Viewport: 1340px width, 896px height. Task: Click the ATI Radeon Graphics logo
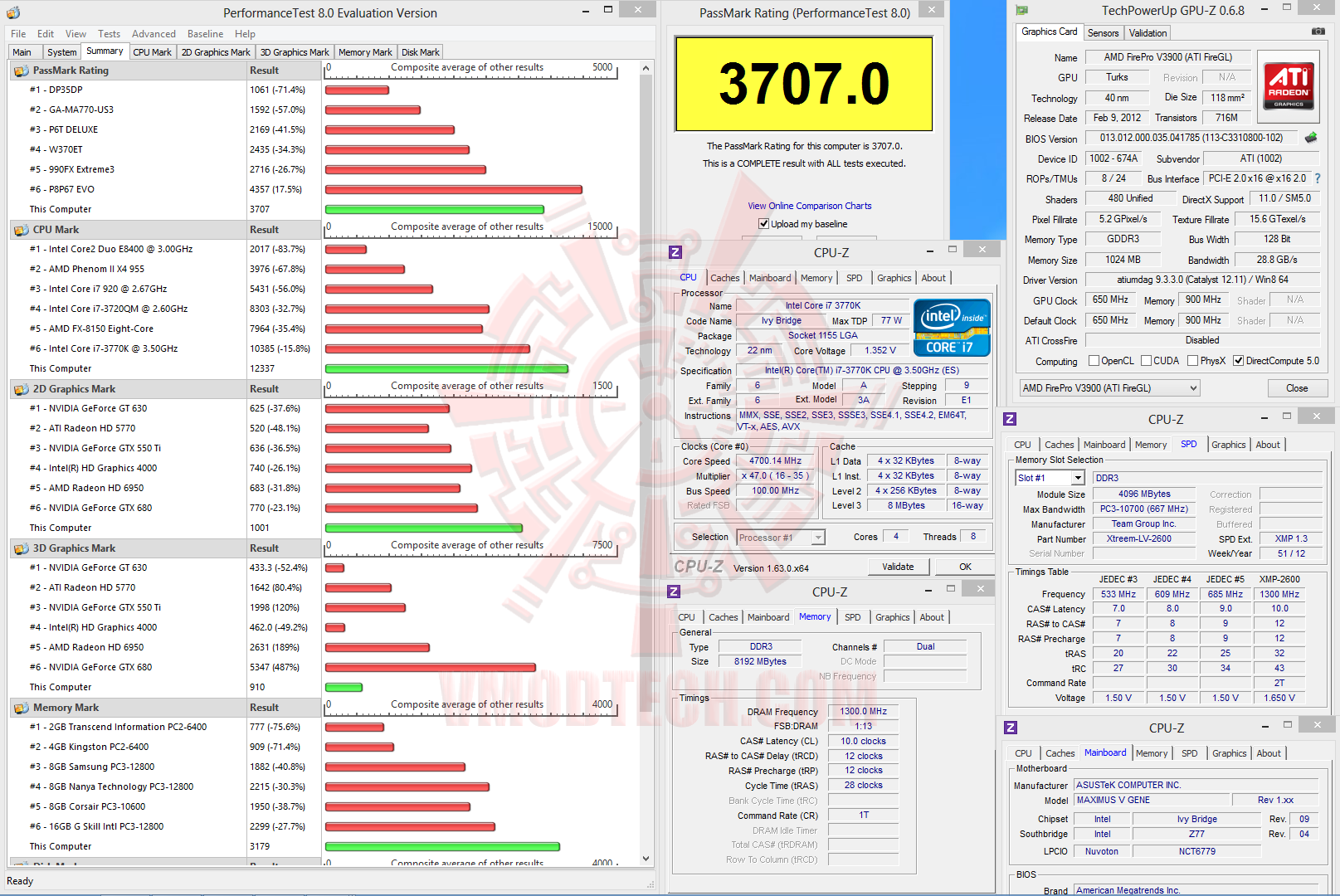[1289, 85]
